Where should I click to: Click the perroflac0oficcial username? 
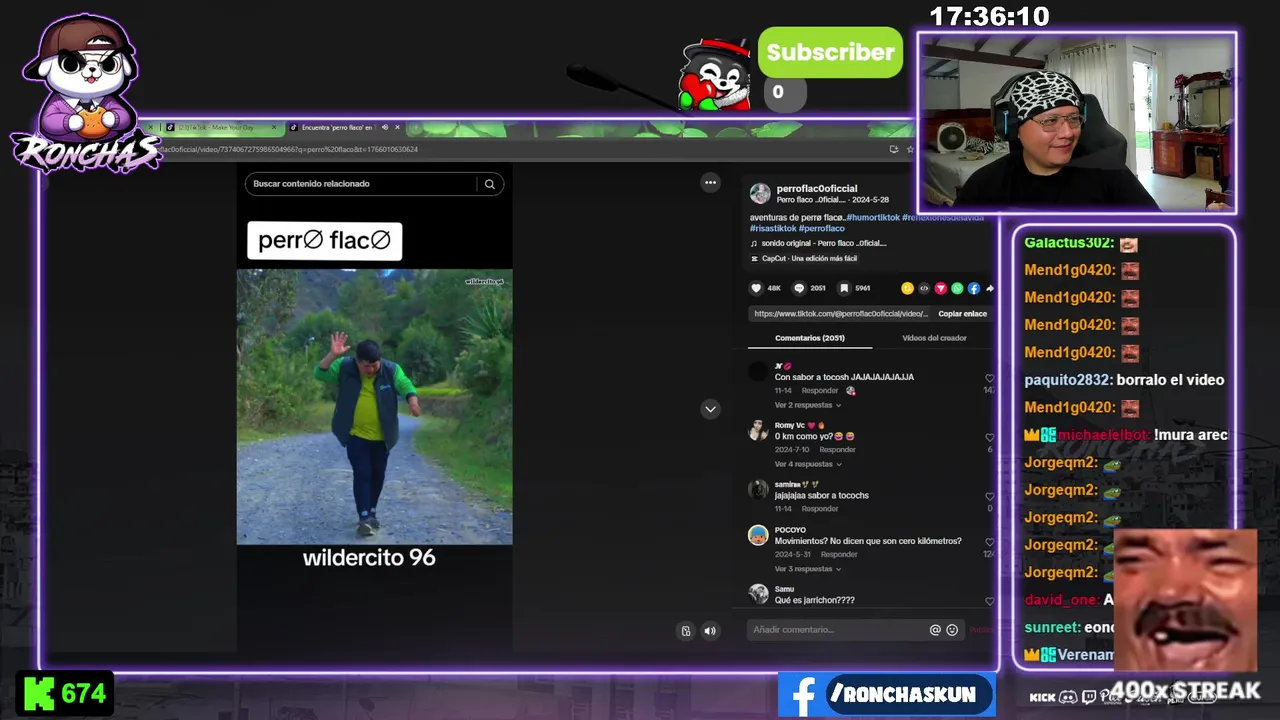click(x=816, y=188)
